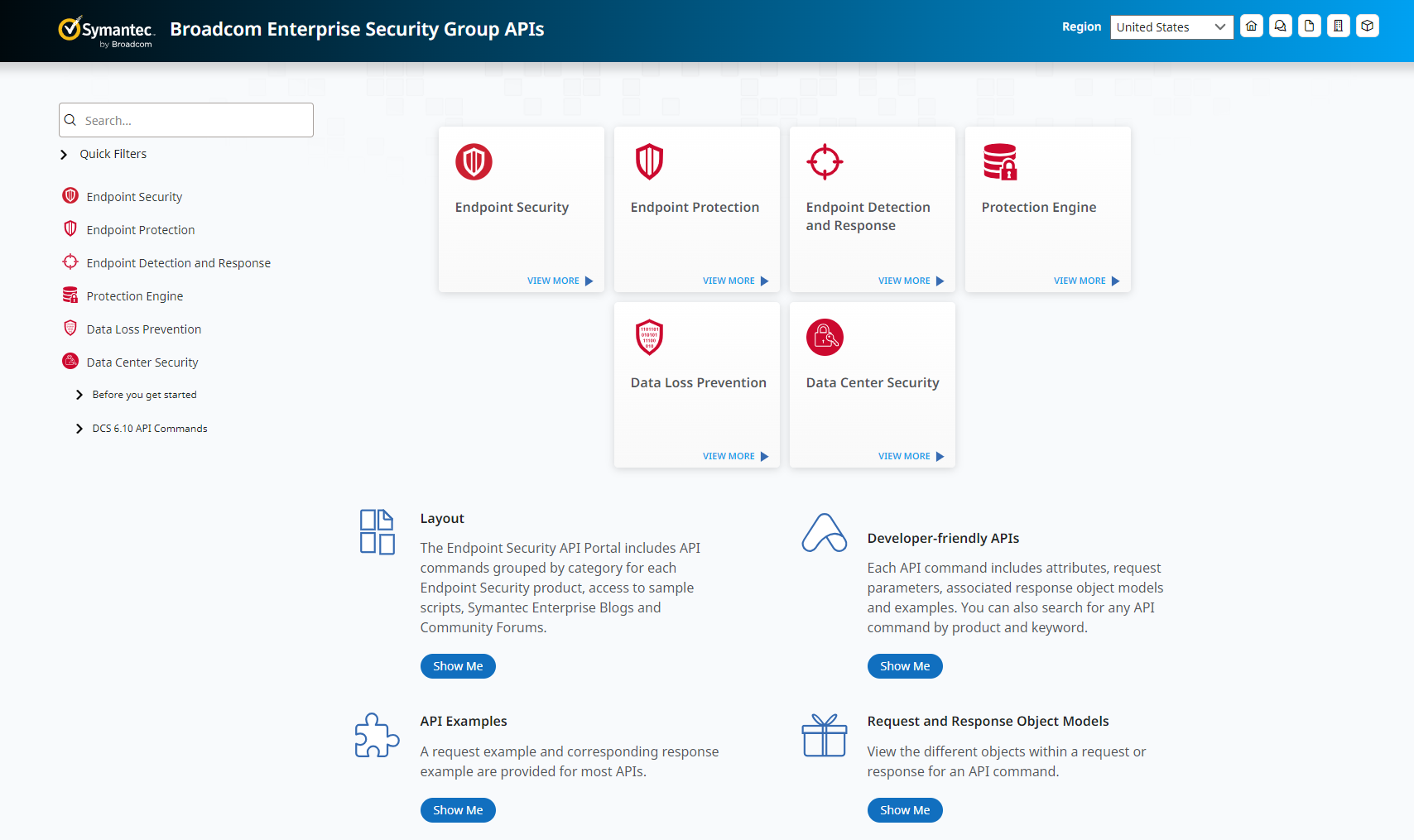This screenshot has height=840, width=1414.
Task: Select Data Center Security in the sidebar
Action: click(x=142, y=362)
